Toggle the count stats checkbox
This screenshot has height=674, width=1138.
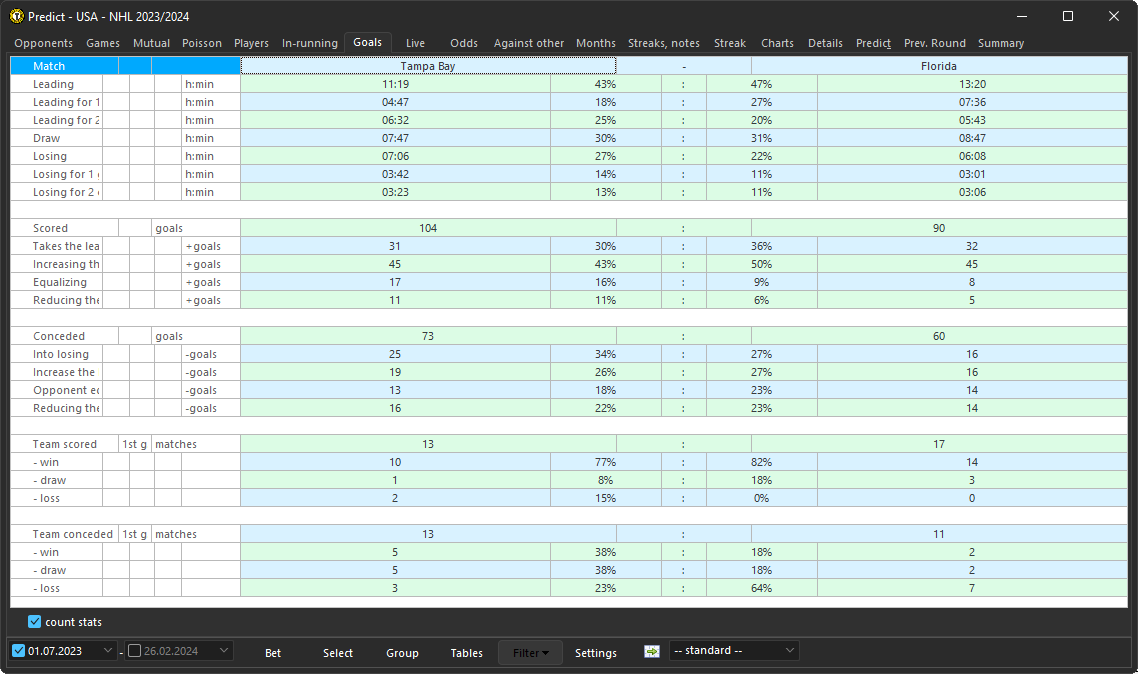tap(34, 621)
